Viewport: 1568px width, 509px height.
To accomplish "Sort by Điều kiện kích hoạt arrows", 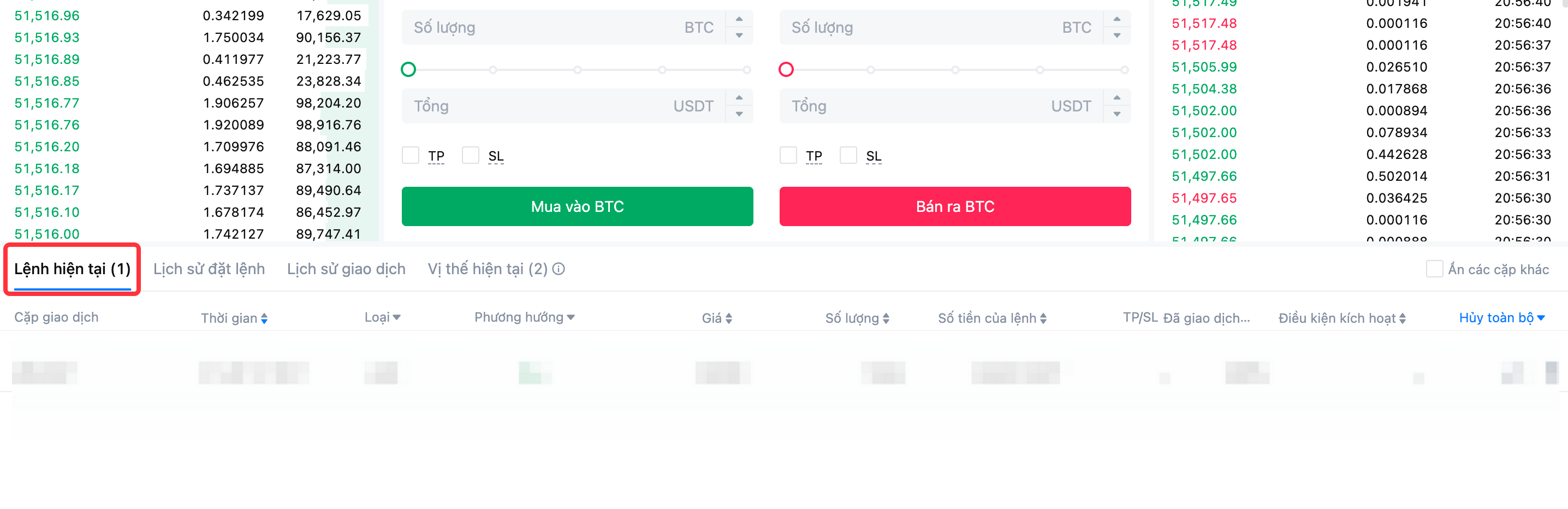I will [x=1403, y=318].
